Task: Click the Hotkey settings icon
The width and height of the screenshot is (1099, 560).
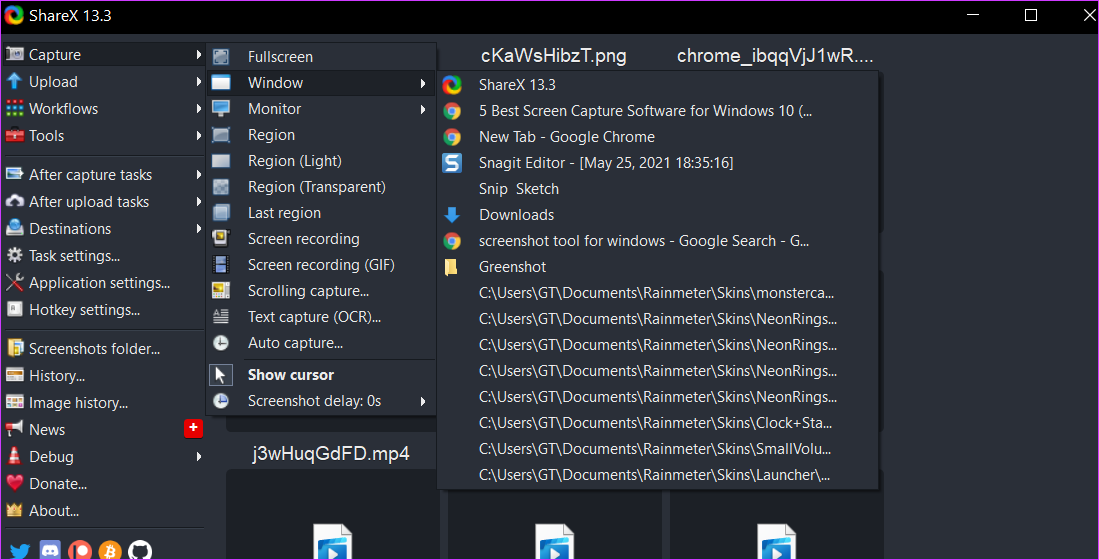Action: click(x=14, y=309)
